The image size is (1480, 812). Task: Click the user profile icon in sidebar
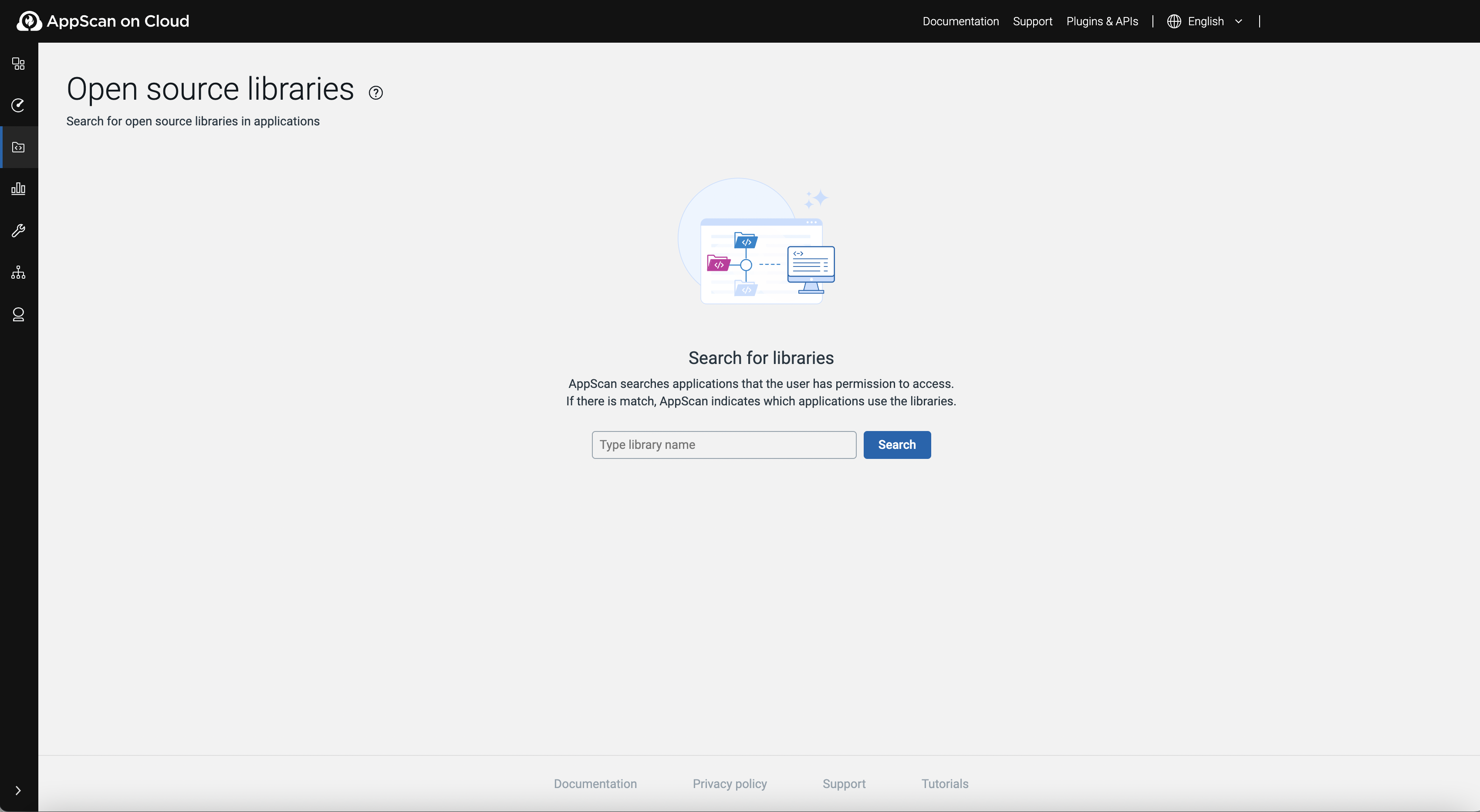coord(18,315)
